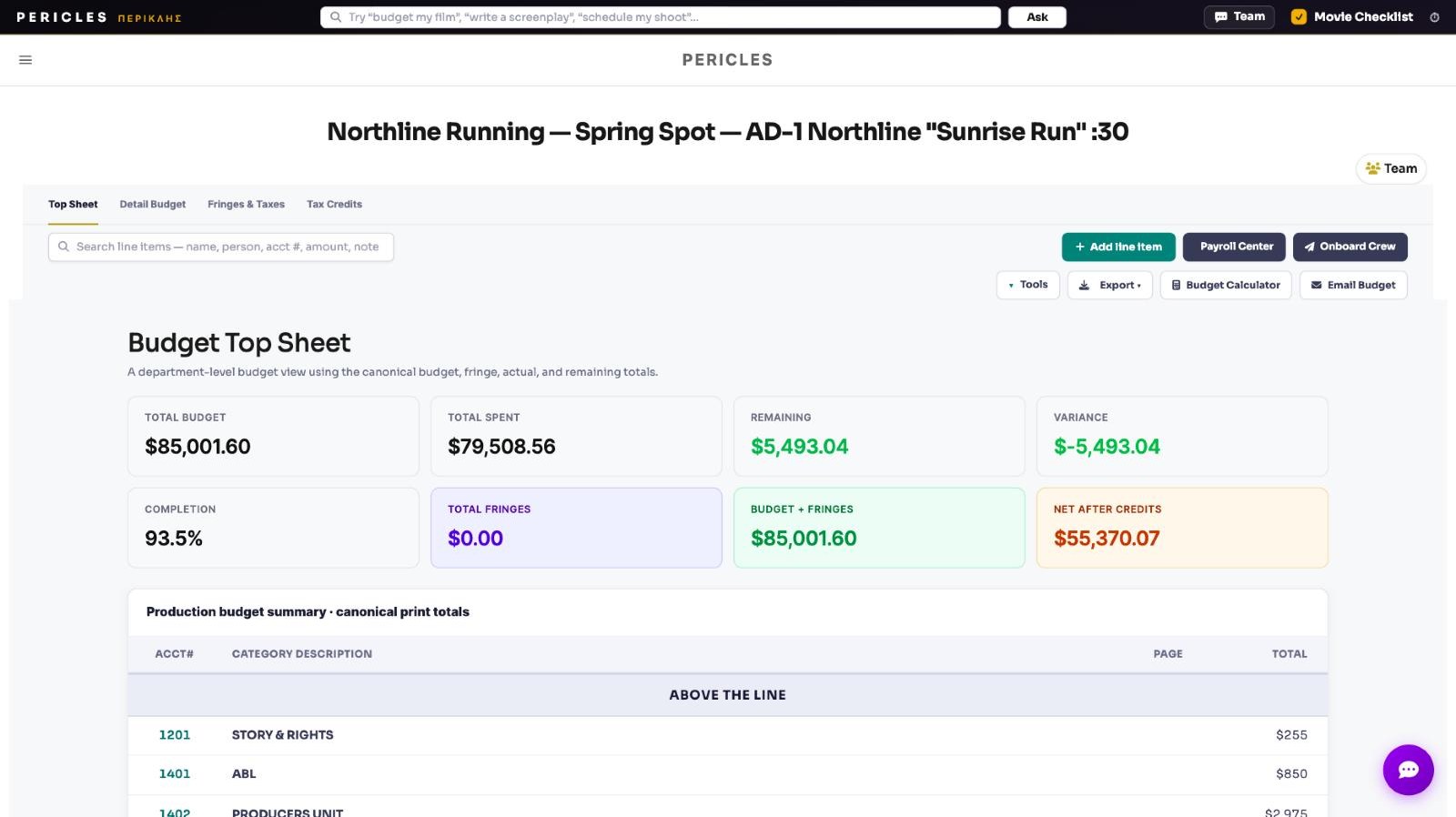This screenshot has width=1456, height=817.
Task: Click the Remaining value $5,493.04
Action: tap(799, 447)
